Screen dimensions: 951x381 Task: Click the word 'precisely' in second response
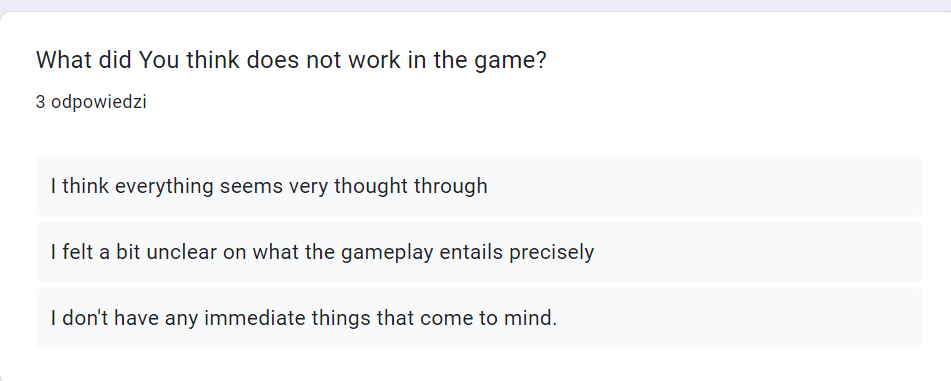point(551,252)
